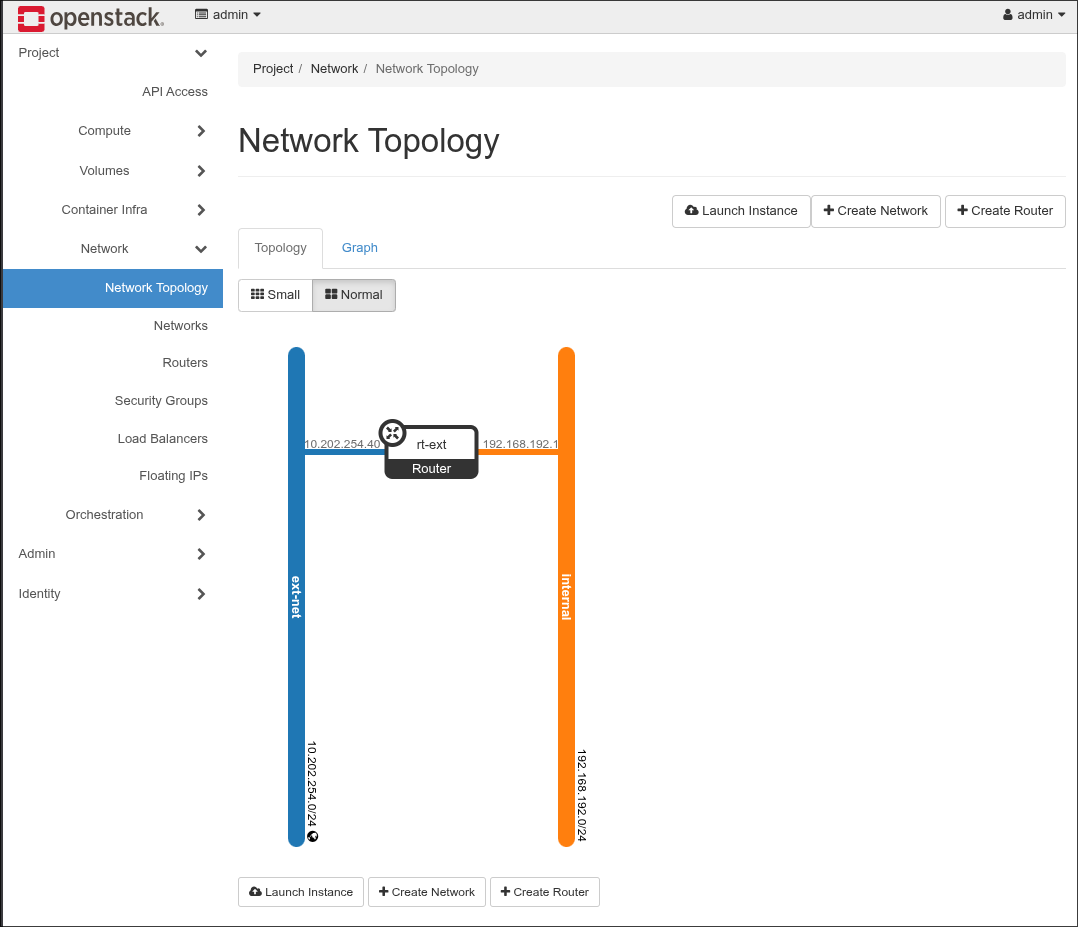Switch topology view to Normal
Screen dimensions: 1078x927
[x=354, y=295]
